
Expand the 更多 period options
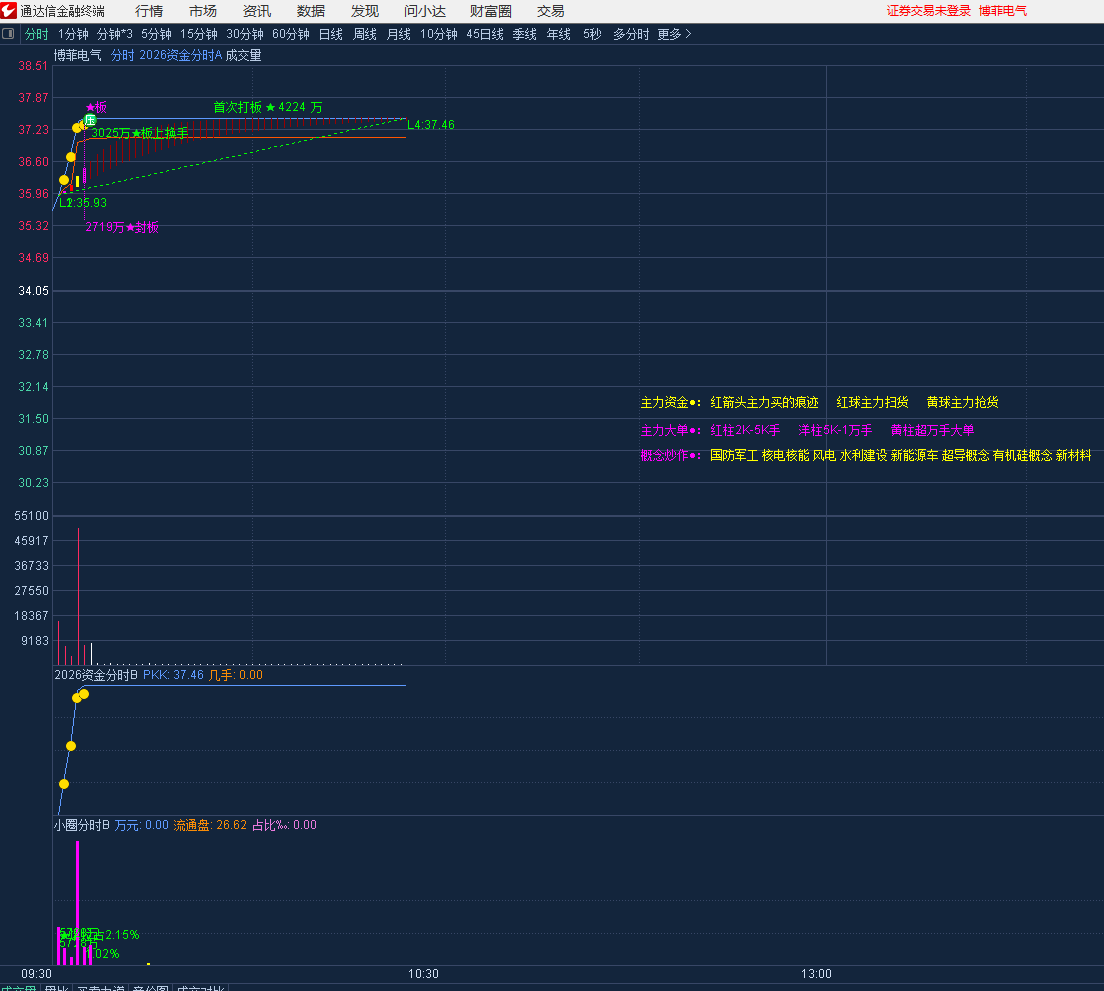coord(674,34)
